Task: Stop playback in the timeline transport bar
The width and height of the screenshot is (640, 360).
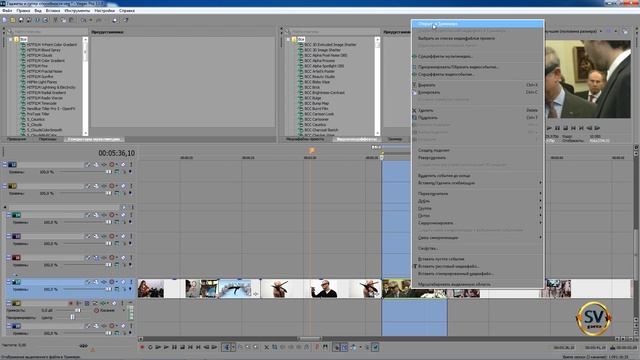Action: [182, 347]
